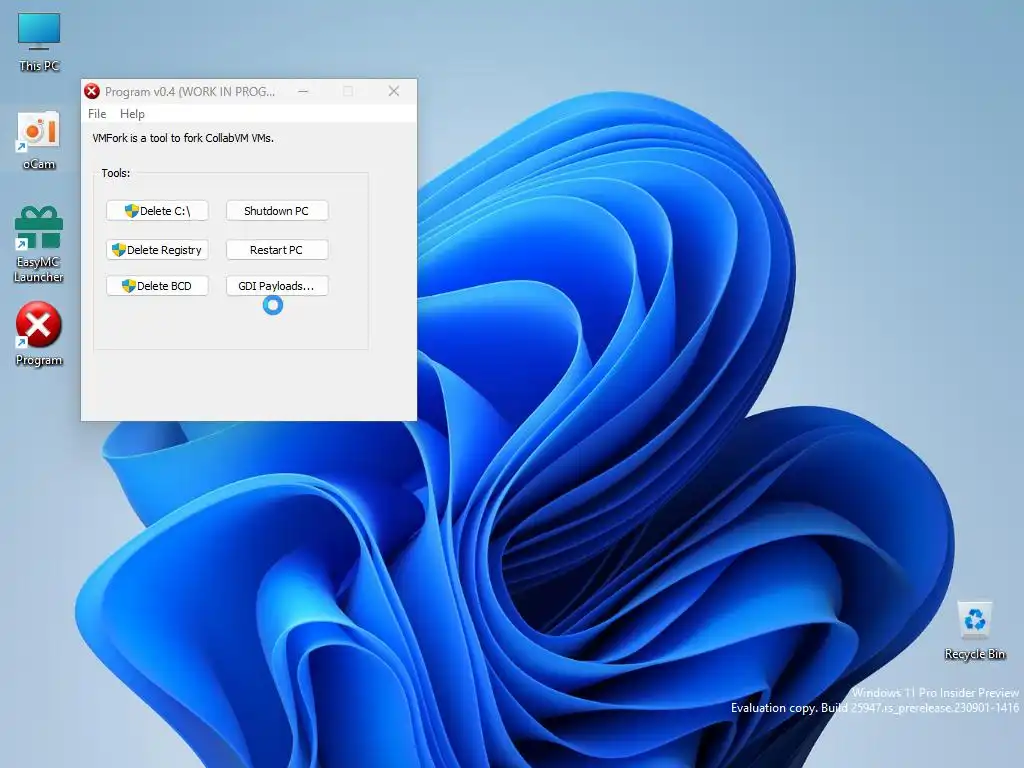The image size is (1024, 768).
Task: Select the Program desktop shortcut
Action: point(39,334)
